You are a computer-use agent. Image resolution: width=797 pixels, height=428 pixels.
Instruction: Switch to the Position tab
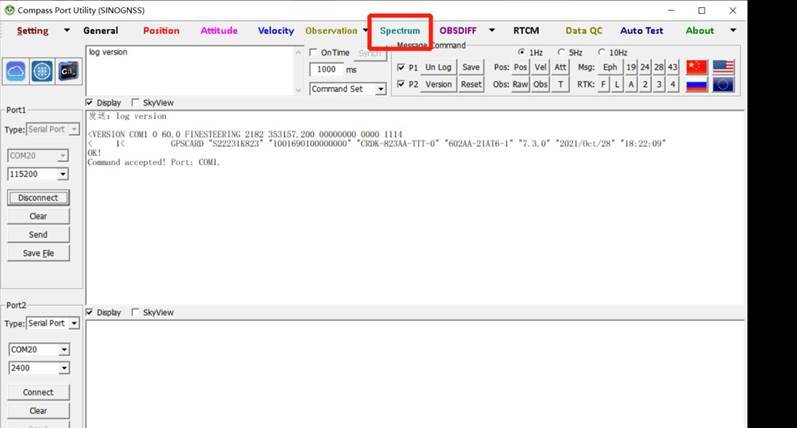161,30
